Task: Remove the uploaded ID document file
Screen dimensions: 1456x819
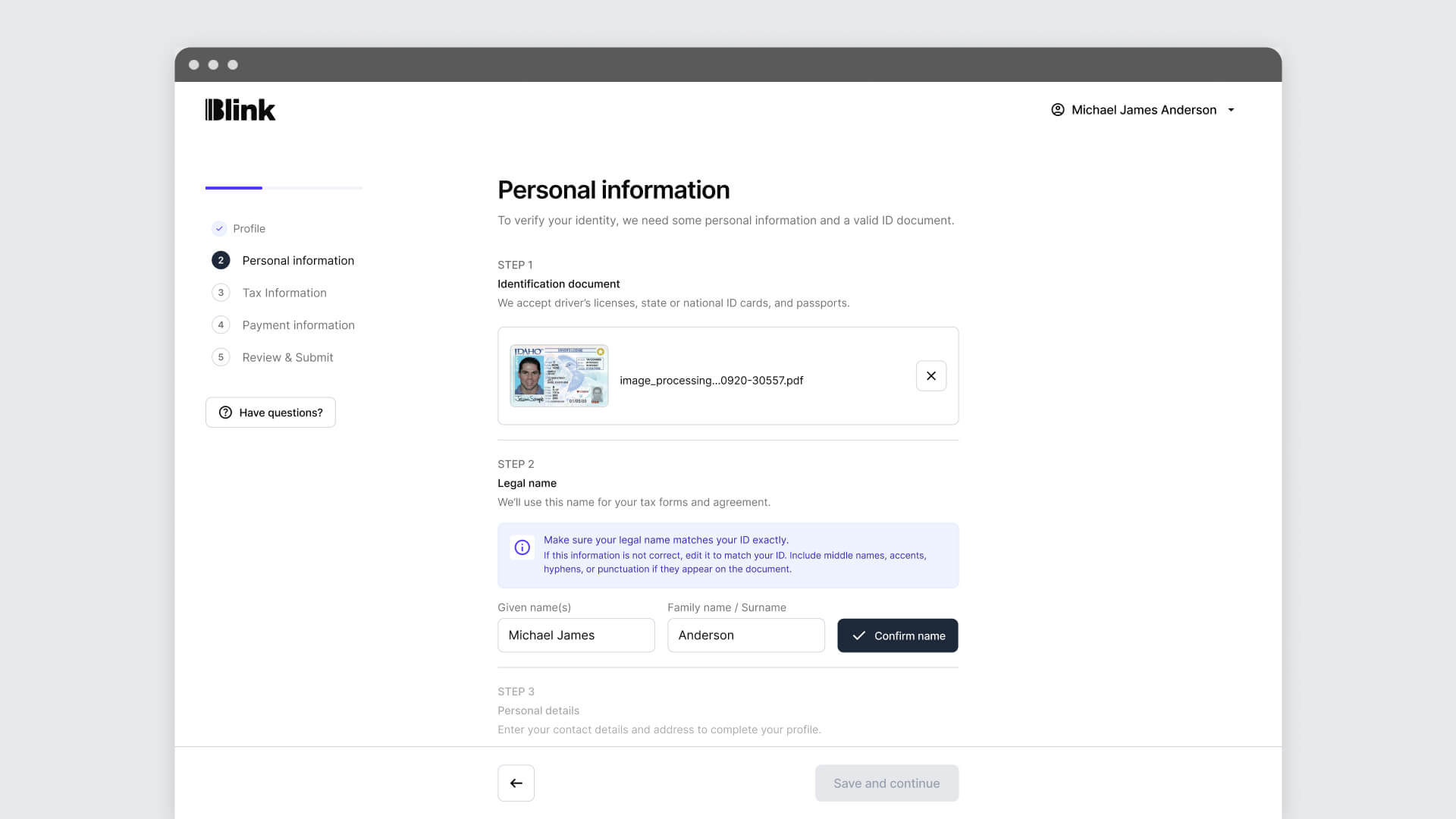Action: coord(931,376)
